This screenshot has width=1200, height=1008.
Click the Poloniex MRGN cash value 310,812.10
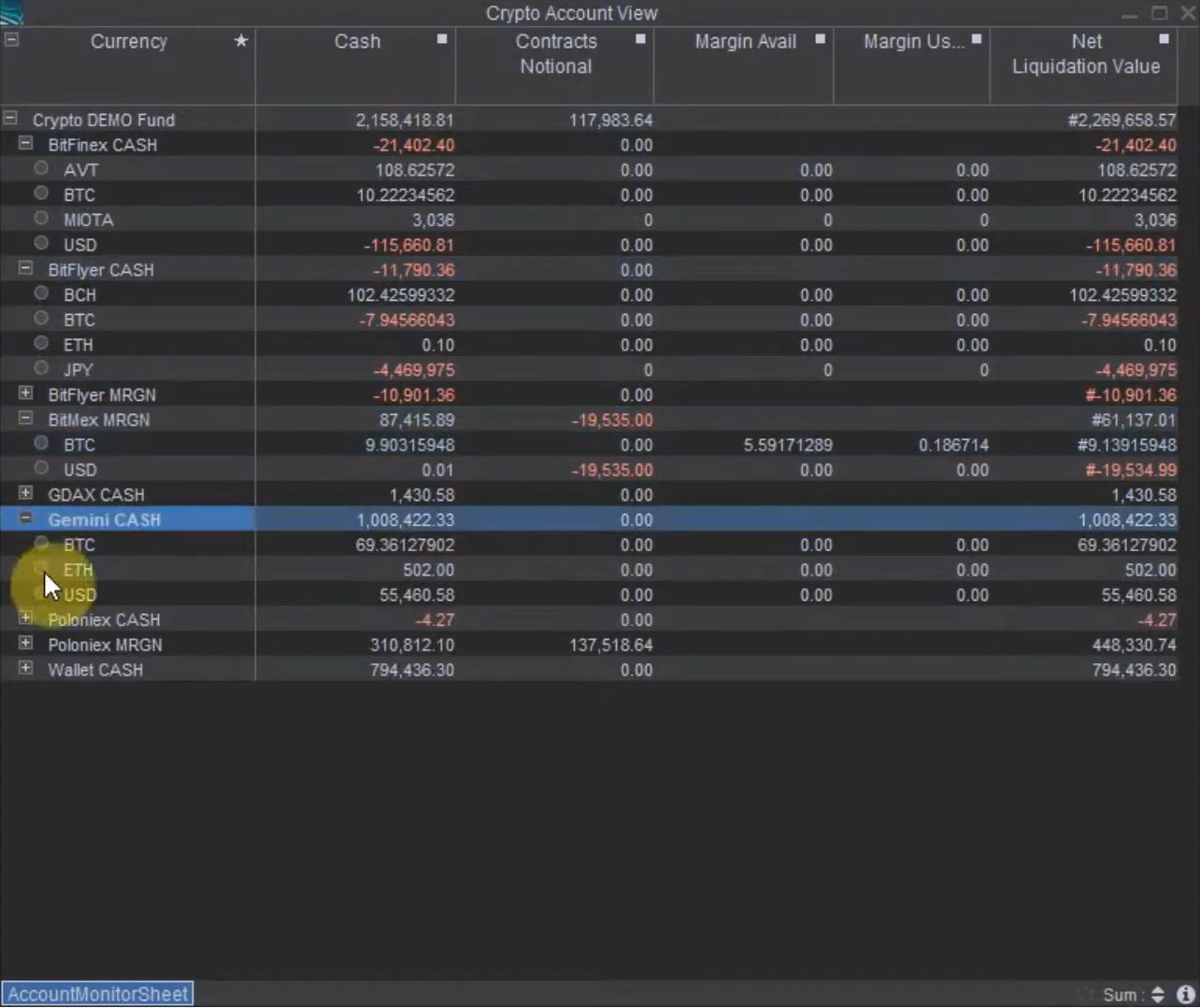point(412,645)
